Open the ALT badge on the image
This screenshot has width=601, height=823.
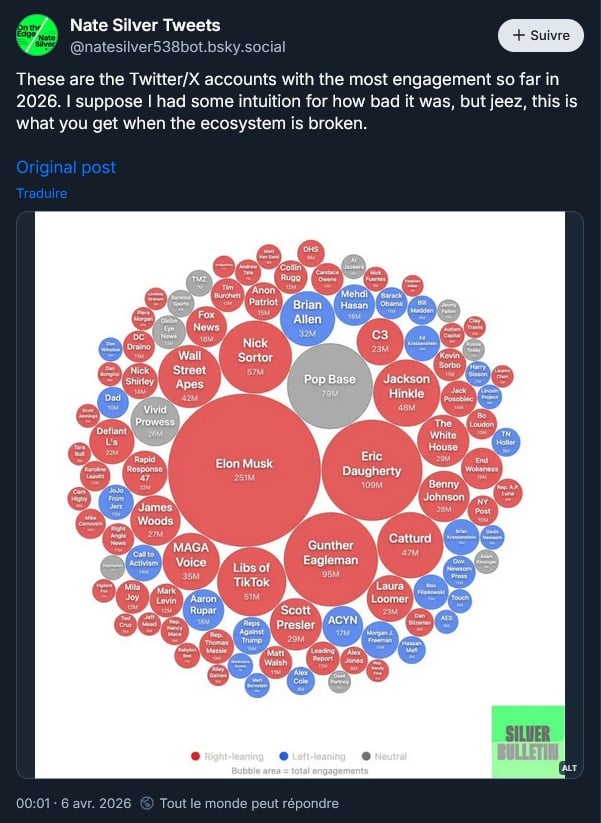point(569,768)
